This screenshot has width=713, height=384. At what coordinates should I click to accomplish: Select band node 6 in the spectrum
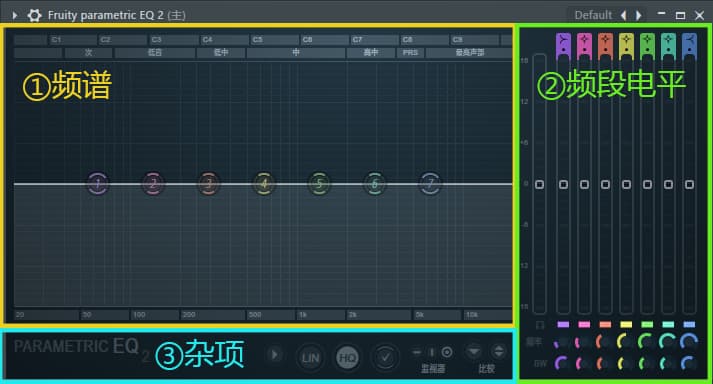[x=375, y=184]
